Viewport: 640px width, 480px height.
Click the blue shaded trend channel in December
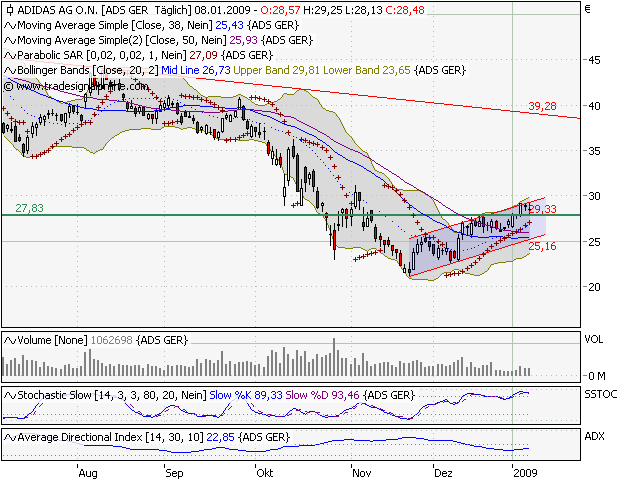pyautogui.click(x=477, y=237)
